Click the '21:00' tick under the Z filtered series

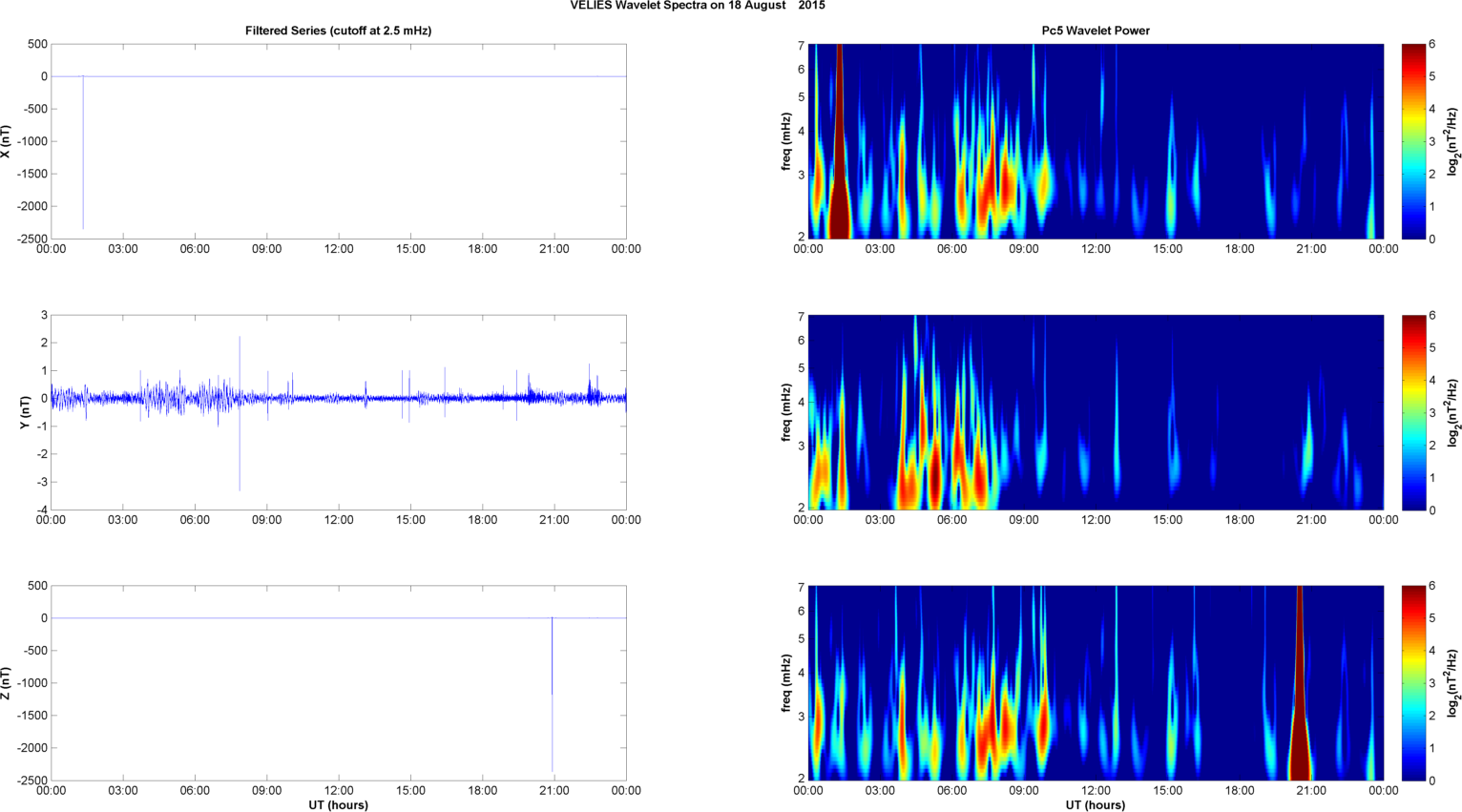pos(554,791)
